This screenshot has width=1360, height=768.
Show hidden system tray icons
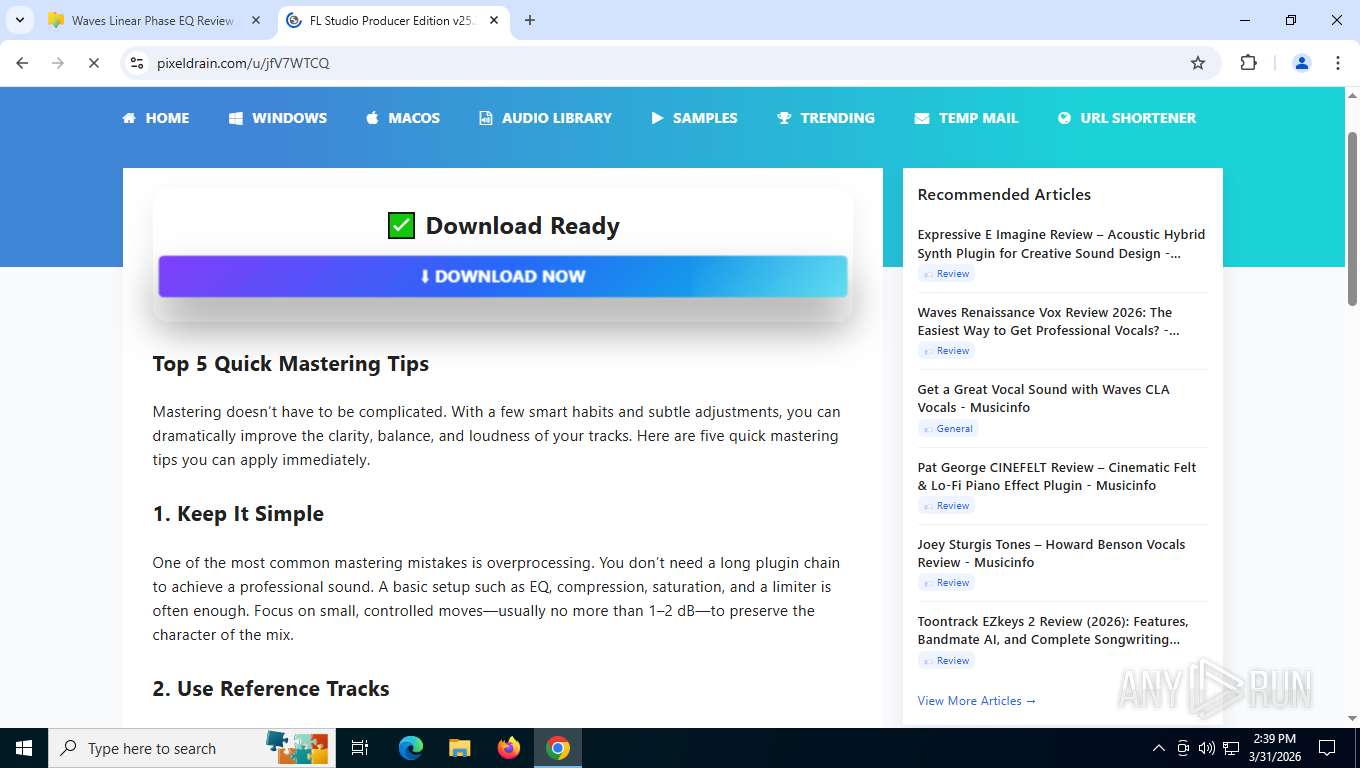click(x=1159, y=748)
